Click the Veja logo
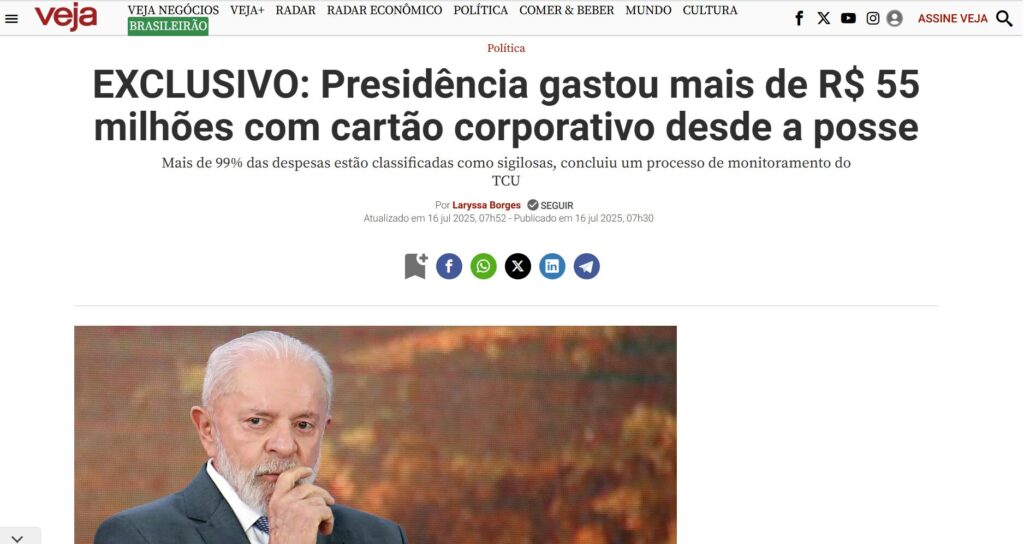Screen dimensions: 1024x544 (66, 16)
